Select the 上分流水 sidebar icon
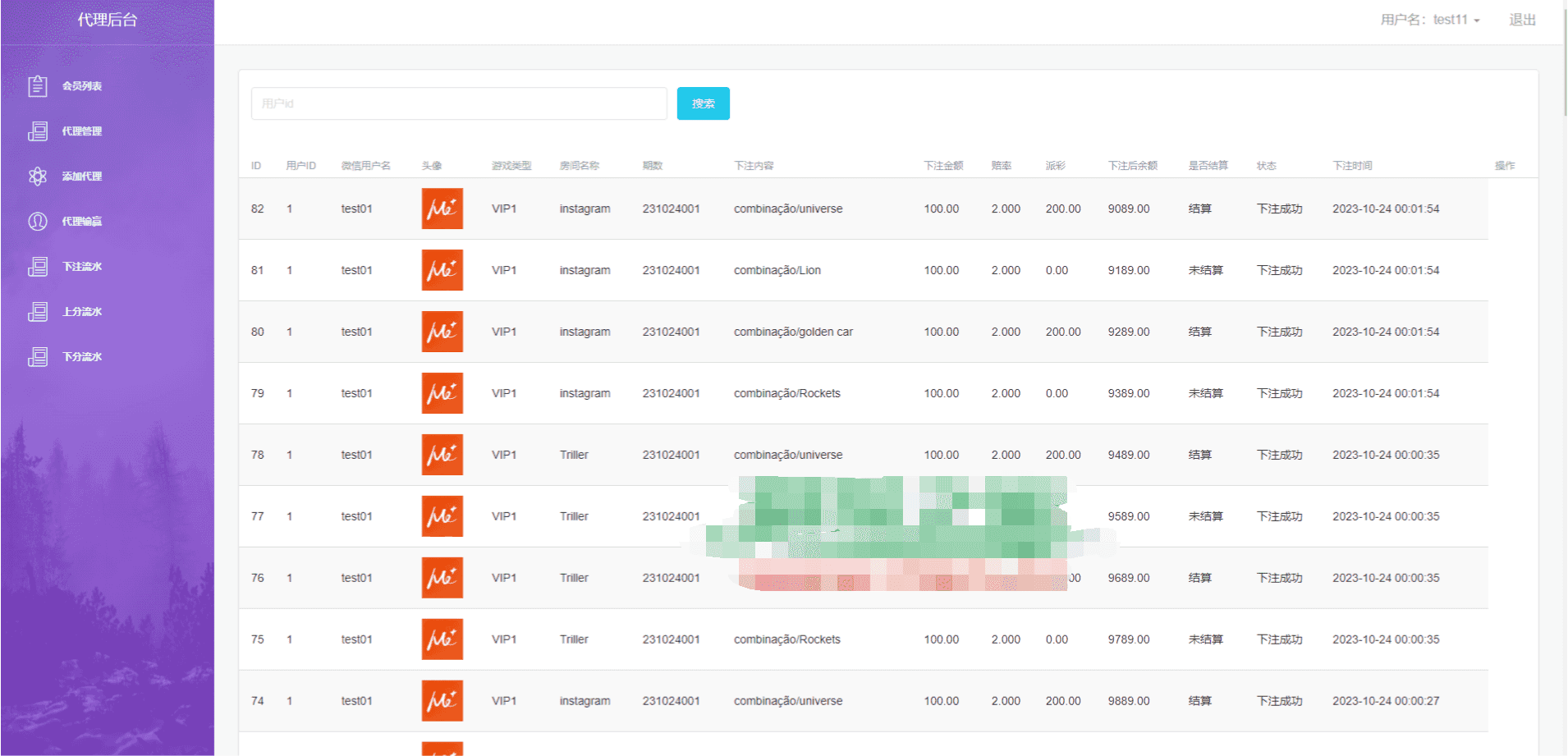The height and width of the screenshot is (756, 1568). 38,312
